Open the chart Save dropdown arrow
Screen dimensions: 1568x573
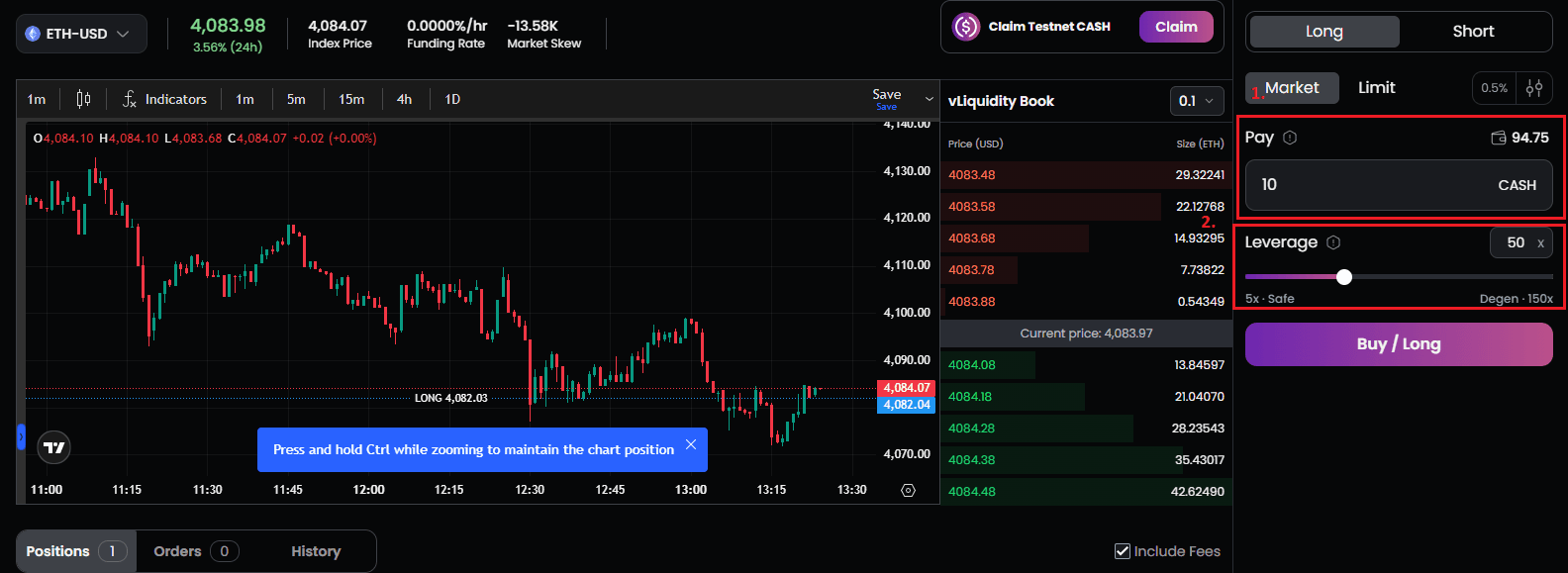click(929, 99)
